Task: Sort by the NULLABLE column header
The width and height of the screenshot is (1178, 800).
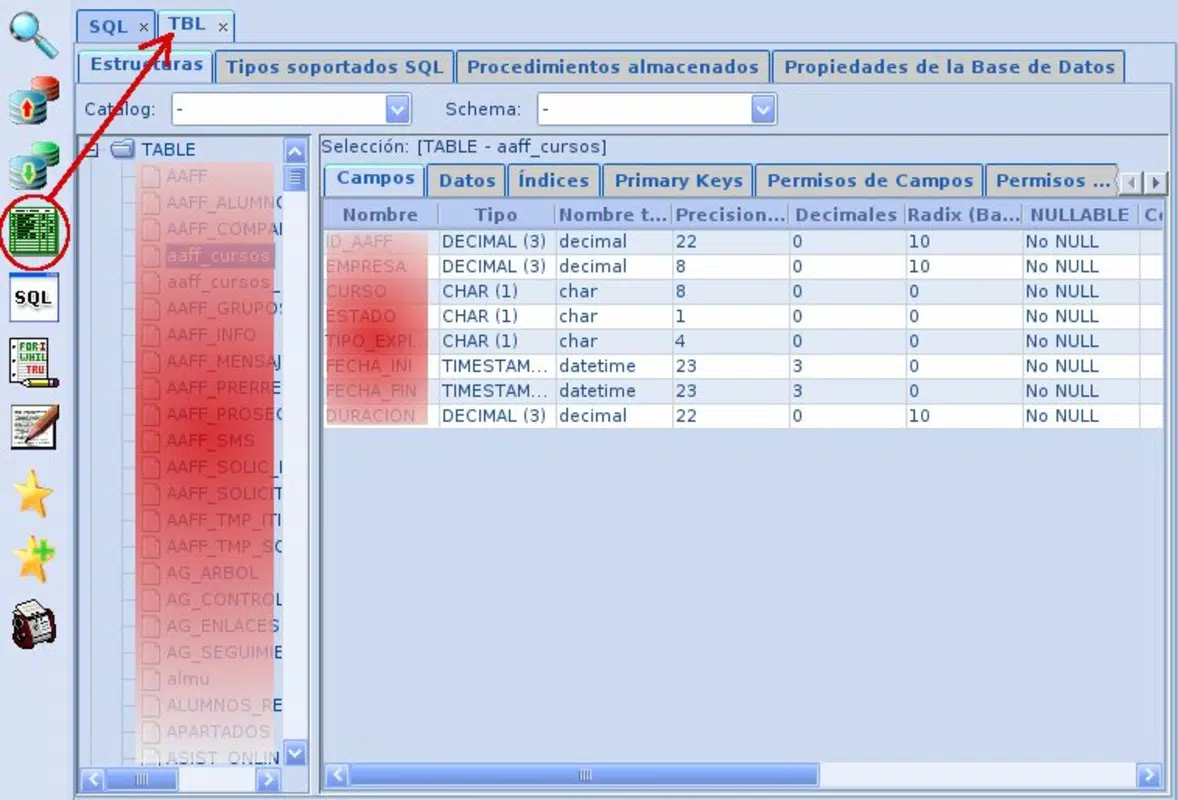Action: coord(1080,215)
